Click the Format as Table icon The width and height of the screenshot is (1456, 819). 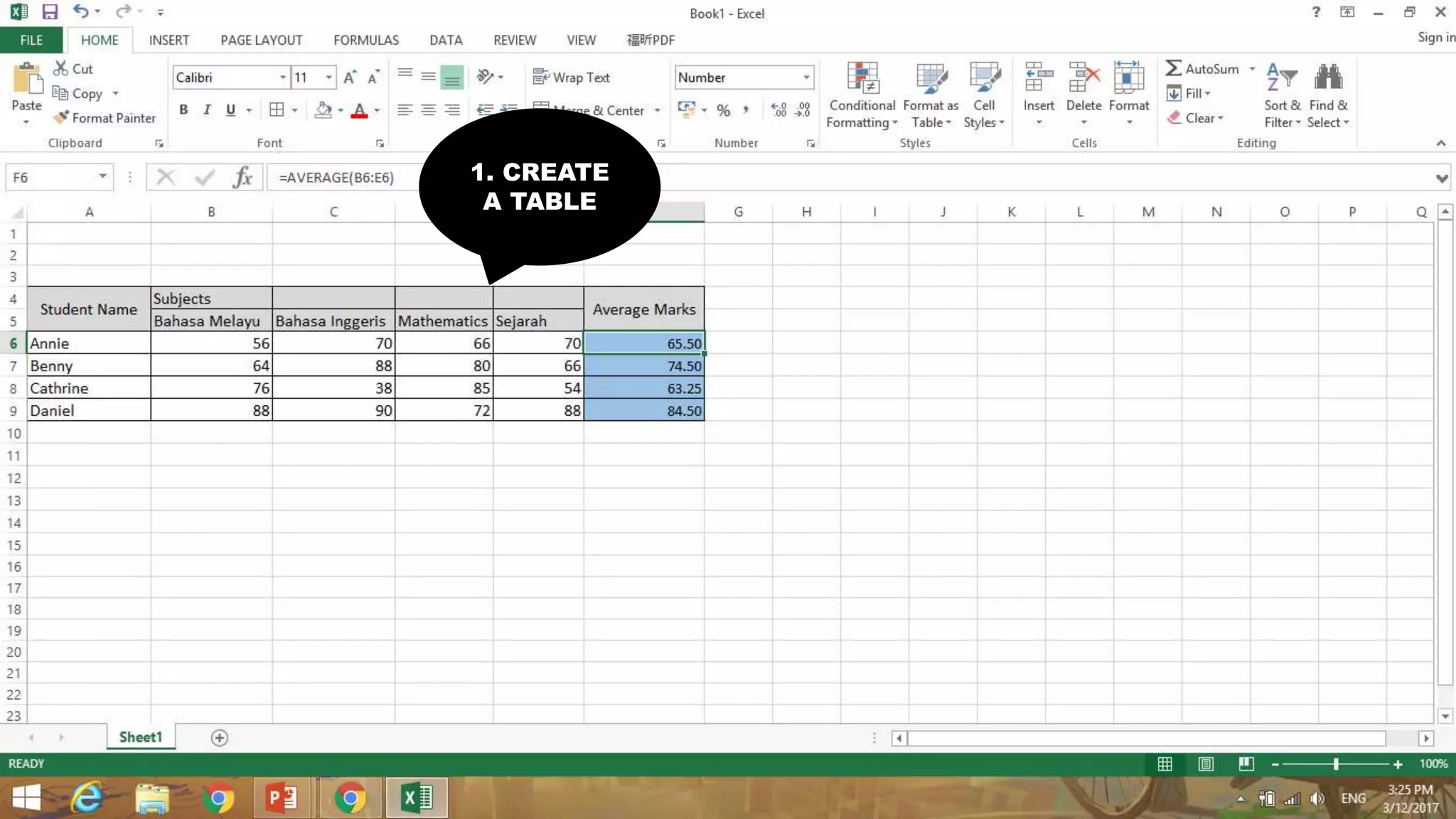point(931,79)
